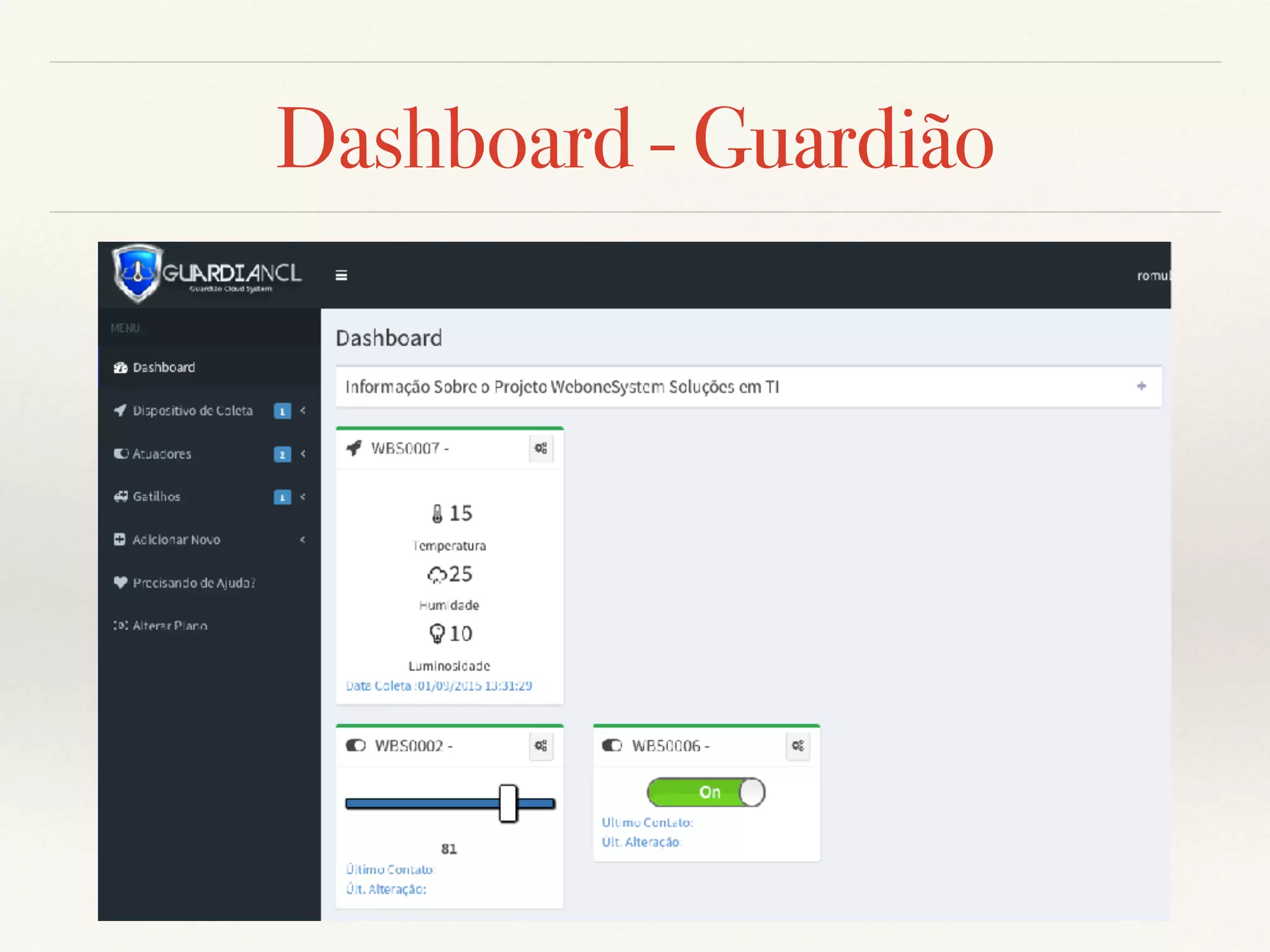The image size is (1270, 952).
Task: Click the Dispositivo de Coleta rocket icon
Action: point(120,410)
